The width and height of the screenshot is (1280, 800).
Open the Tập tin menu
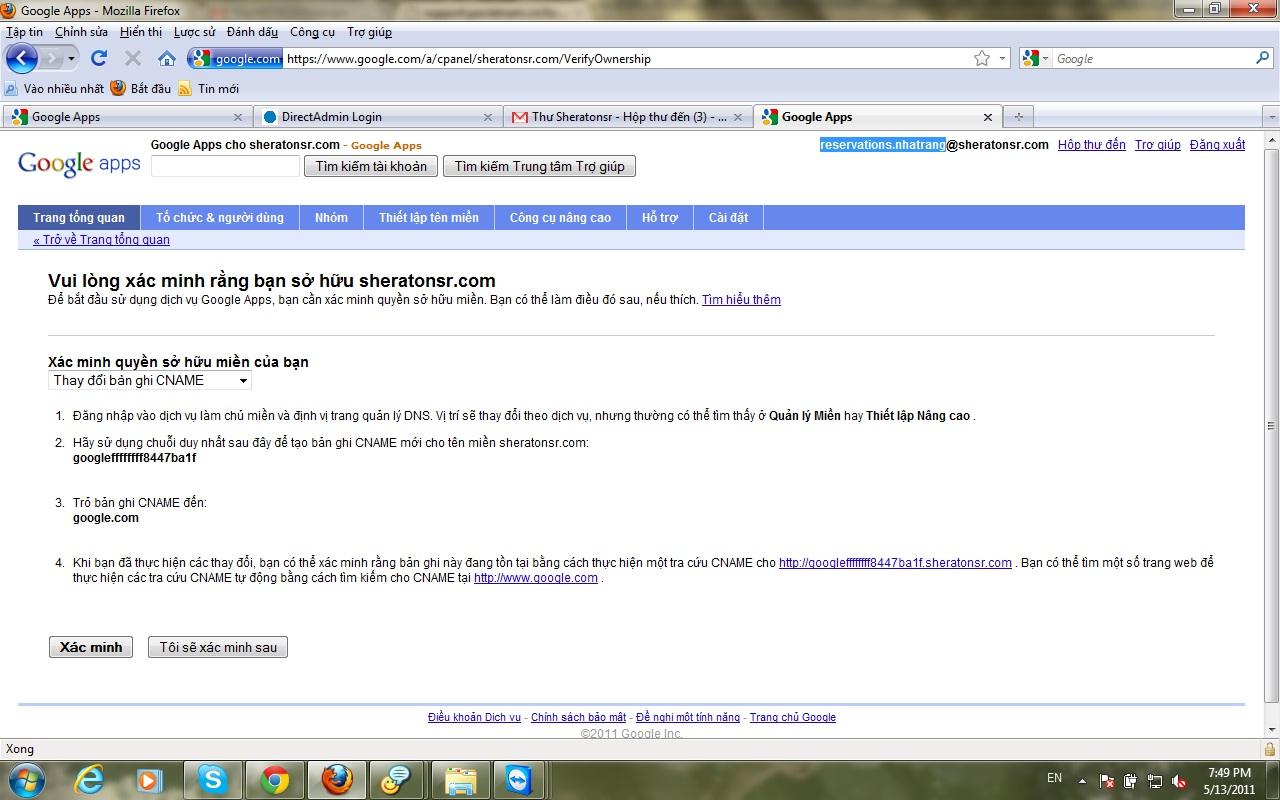(x=24, y=32)
